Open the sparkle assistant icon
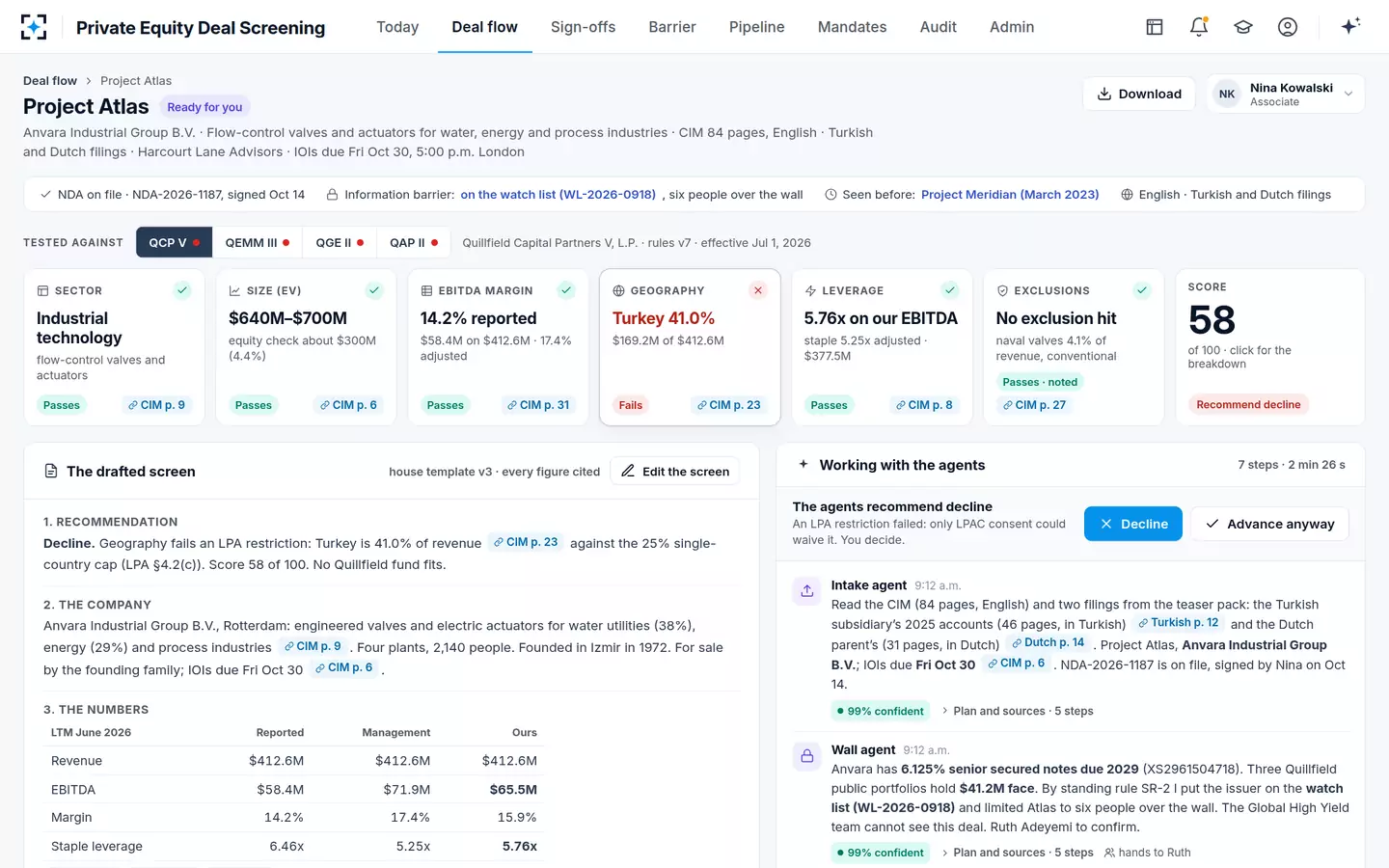The height and width of the screenshot is (868, 1389). (1350, 26)
